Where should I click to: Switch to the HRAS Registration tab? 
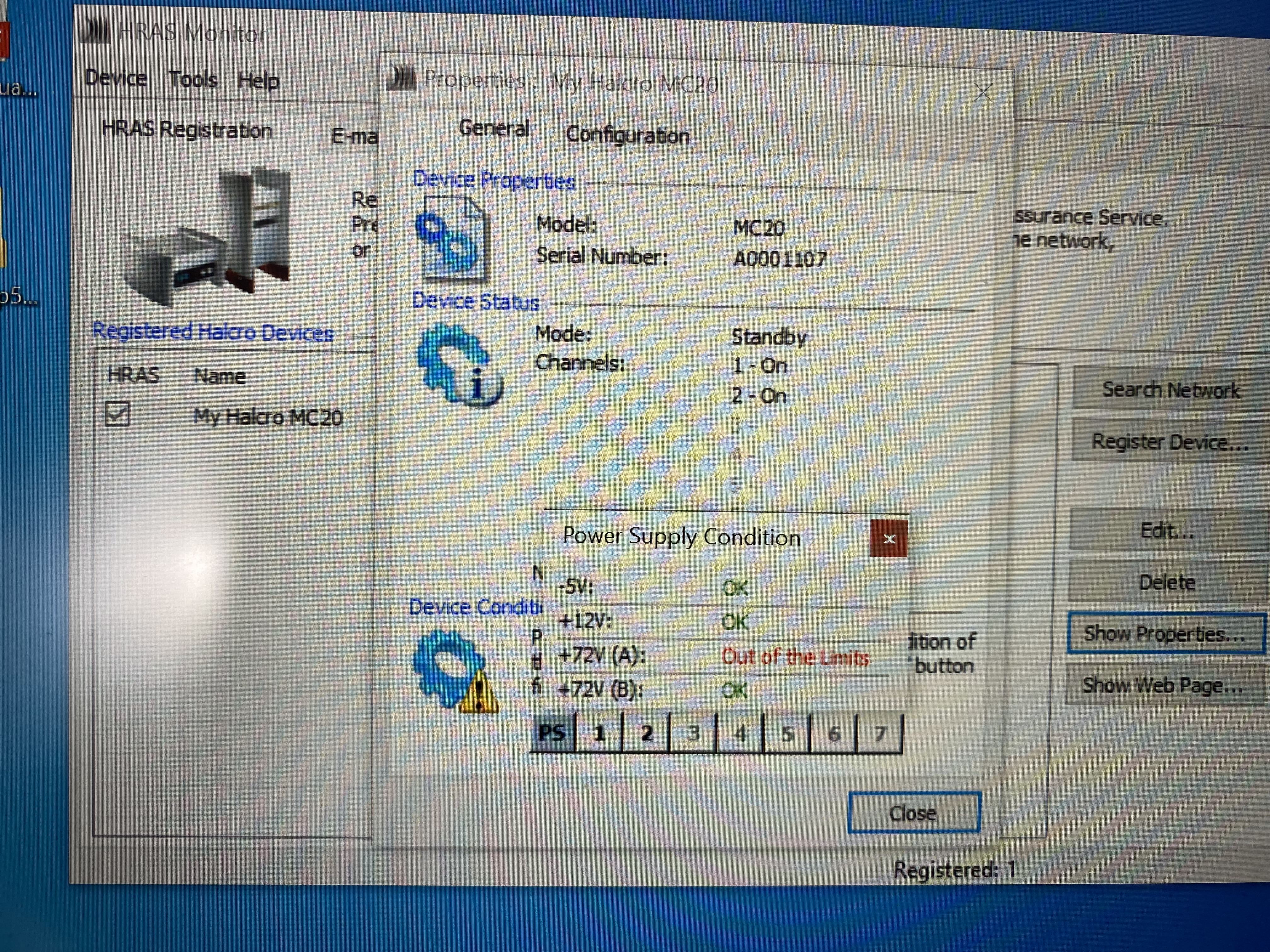coord(186,130)
